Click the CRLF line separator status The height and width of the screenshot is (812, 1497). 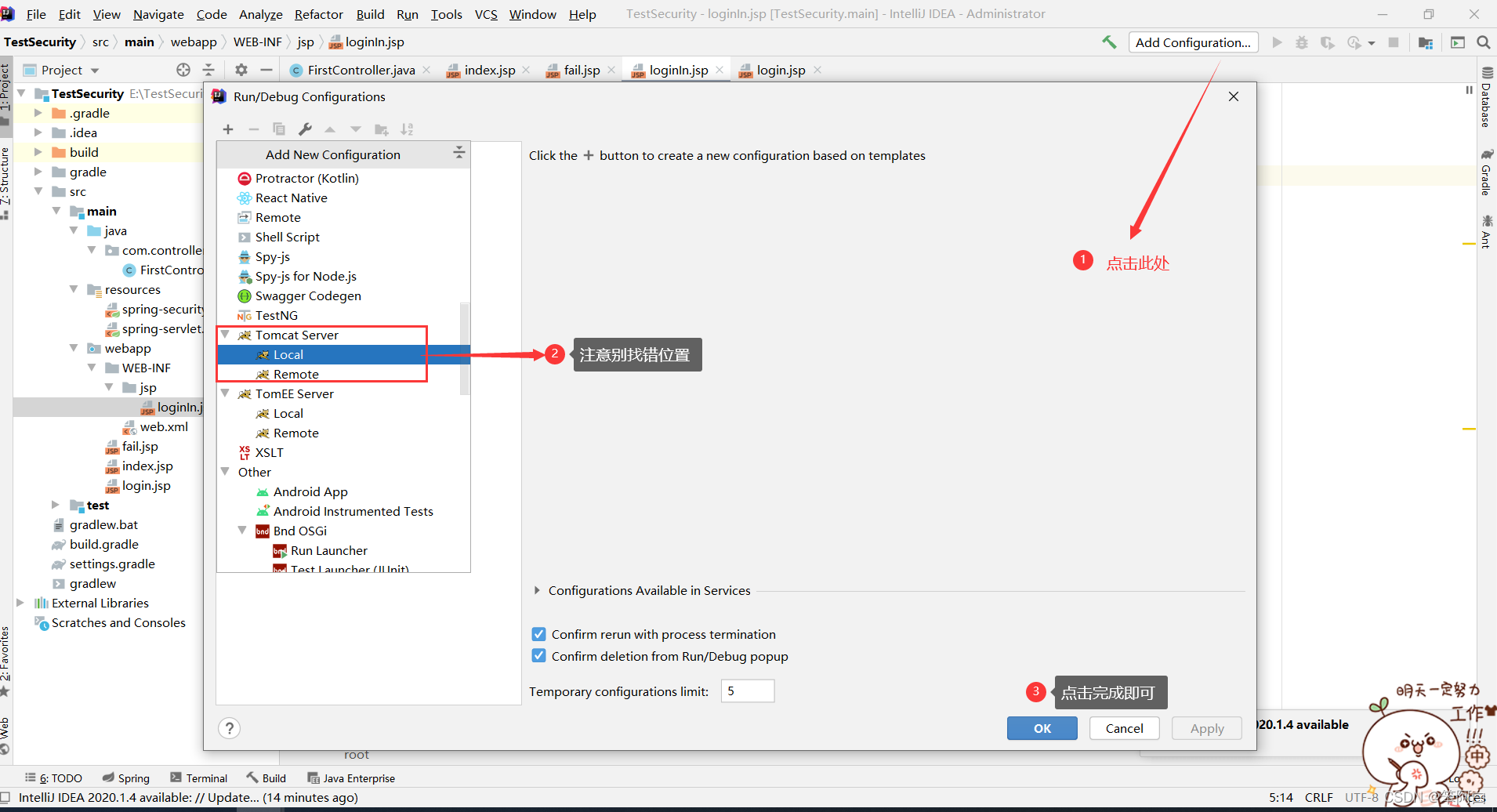[1318, 797]
